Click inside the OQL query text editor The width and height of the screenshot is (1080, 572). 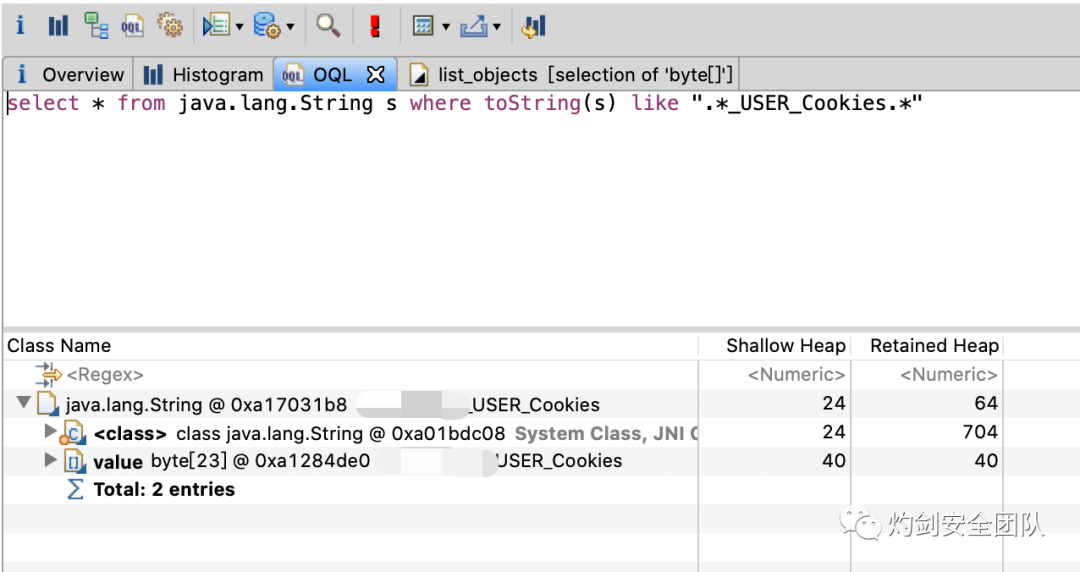(x=540, y=207)
